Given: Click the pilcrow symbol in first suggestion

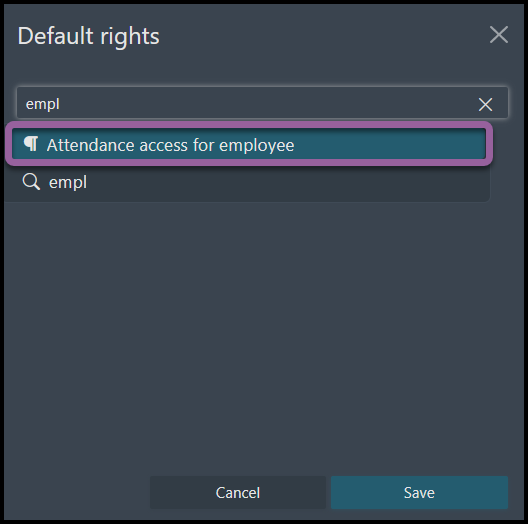Looking at the screenshot, I should pos(31,144).
